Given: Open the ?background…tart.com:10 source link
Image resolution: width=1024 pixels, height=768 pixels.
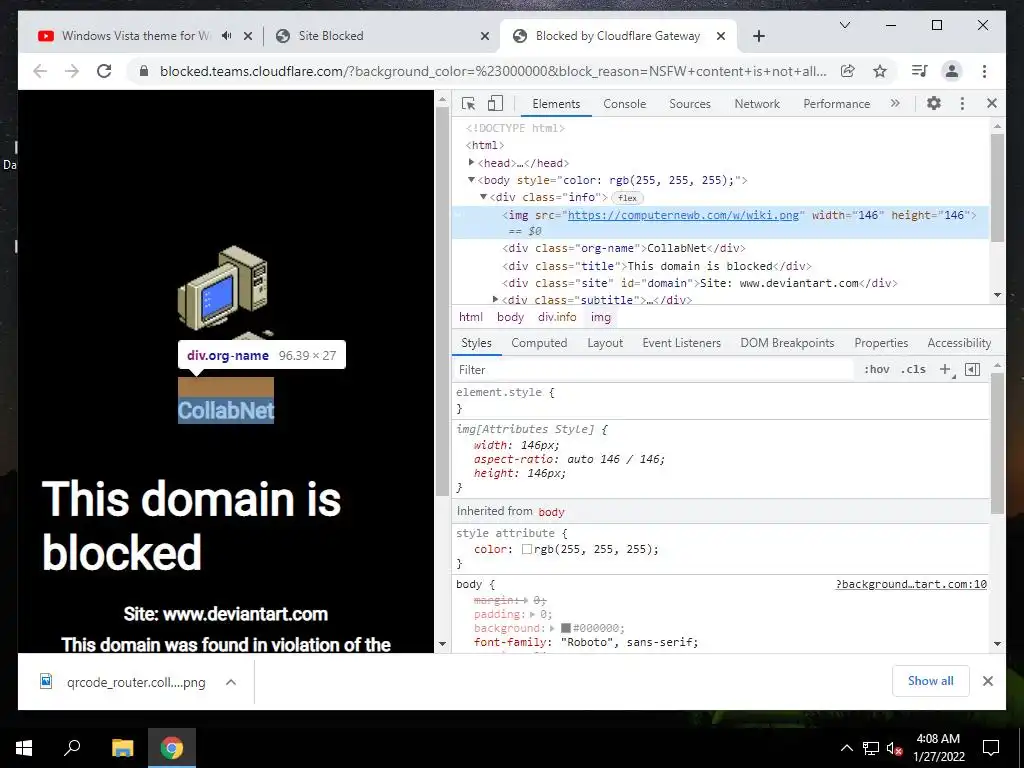Looking at the screenshot, I should coord(911,584).
